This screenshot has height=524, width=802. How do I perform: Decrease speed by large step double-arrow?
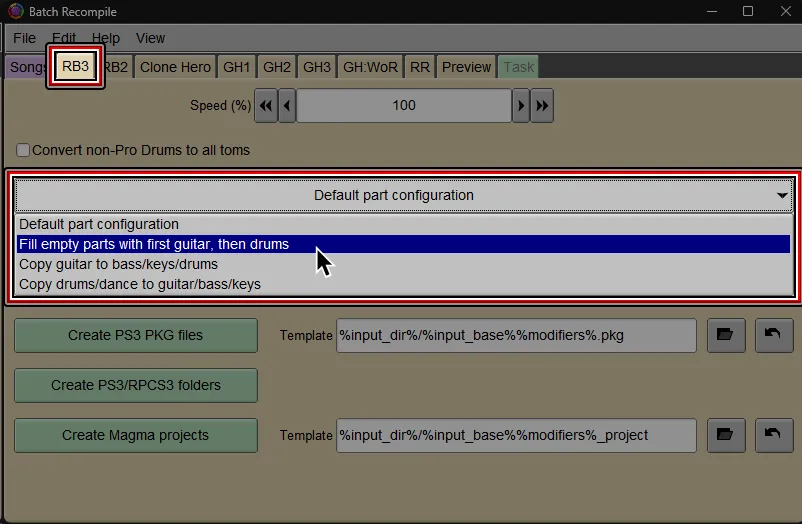[266, 105]
